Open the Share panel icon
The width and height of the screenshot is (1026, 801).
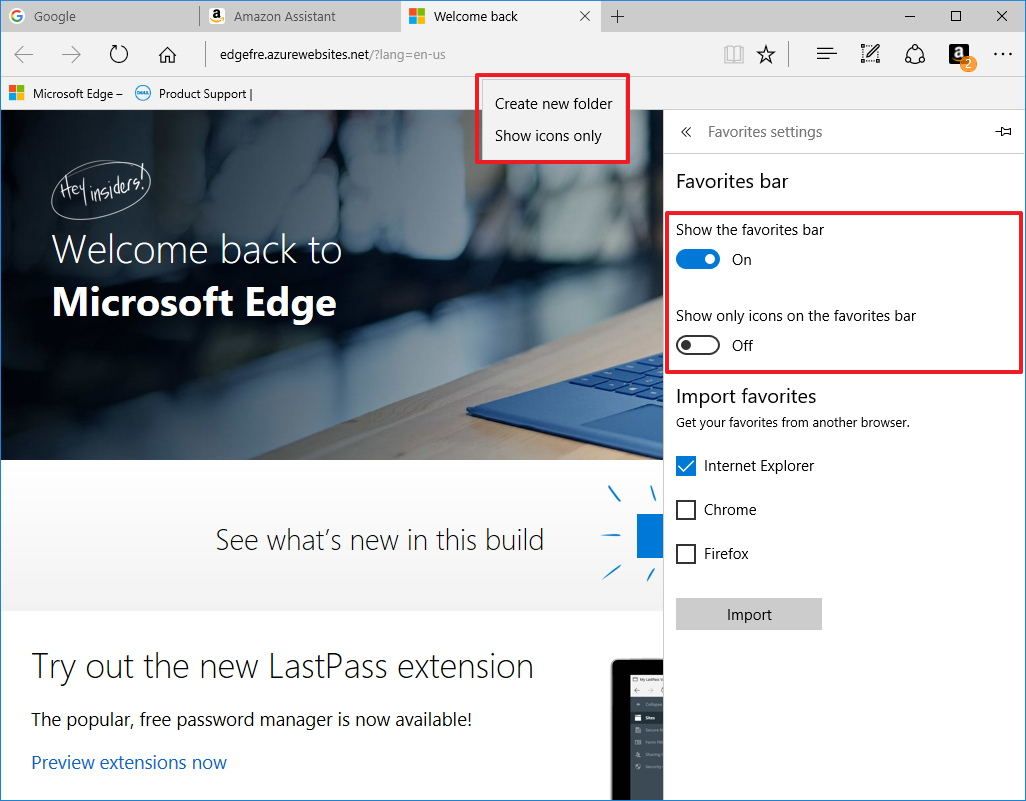pos(914,54)
